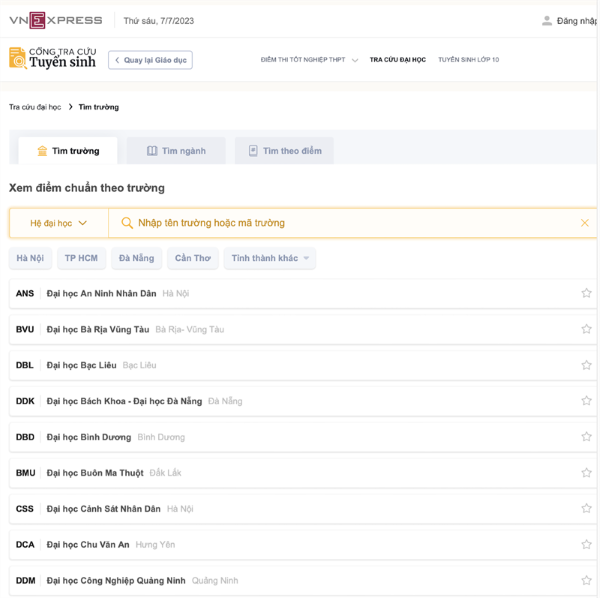Expand the Tỉnh thành khác dropdown
Image resolution: width=600 pixels, height=598 pixels.
270,258
